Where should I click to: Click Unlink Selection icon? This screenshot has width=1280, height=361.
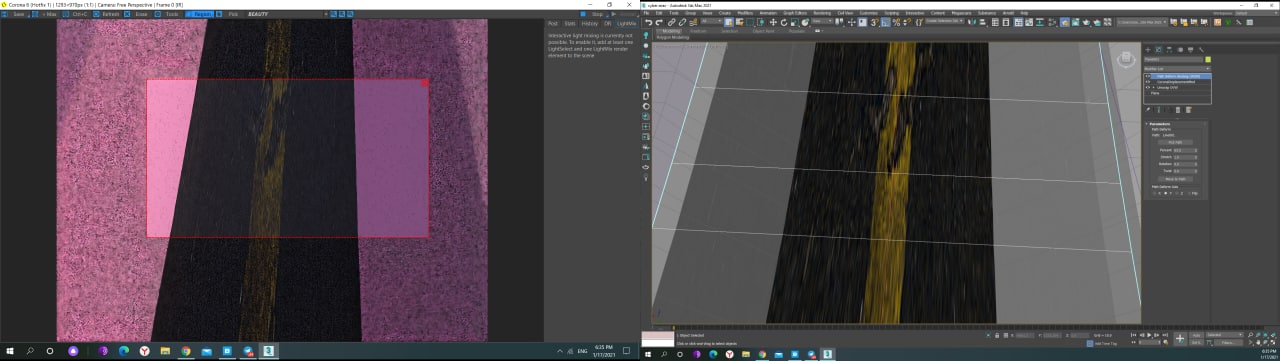point(682,22)
